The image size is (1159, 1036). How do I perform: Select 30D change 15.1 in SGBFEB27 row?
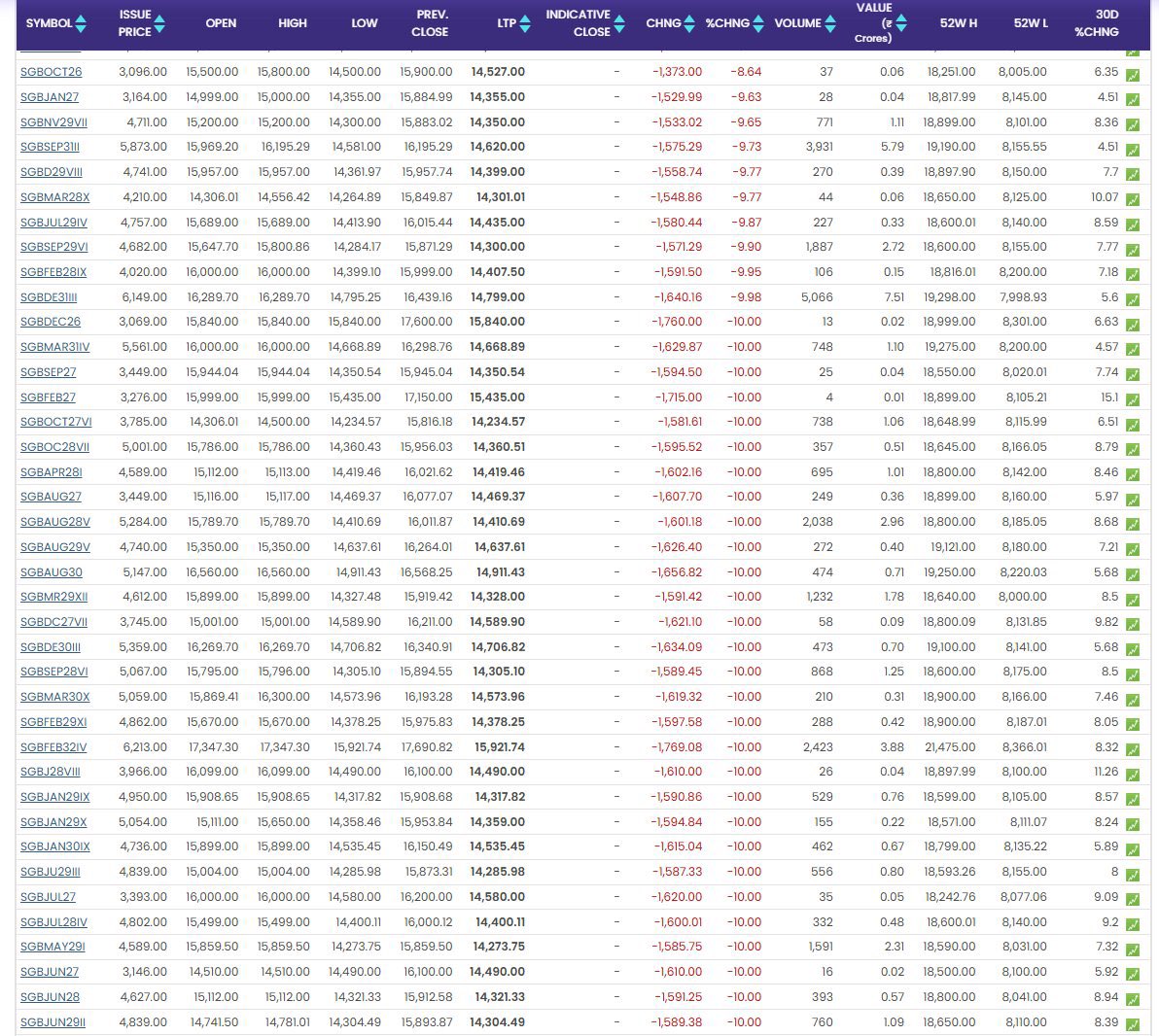point(1109,397)
